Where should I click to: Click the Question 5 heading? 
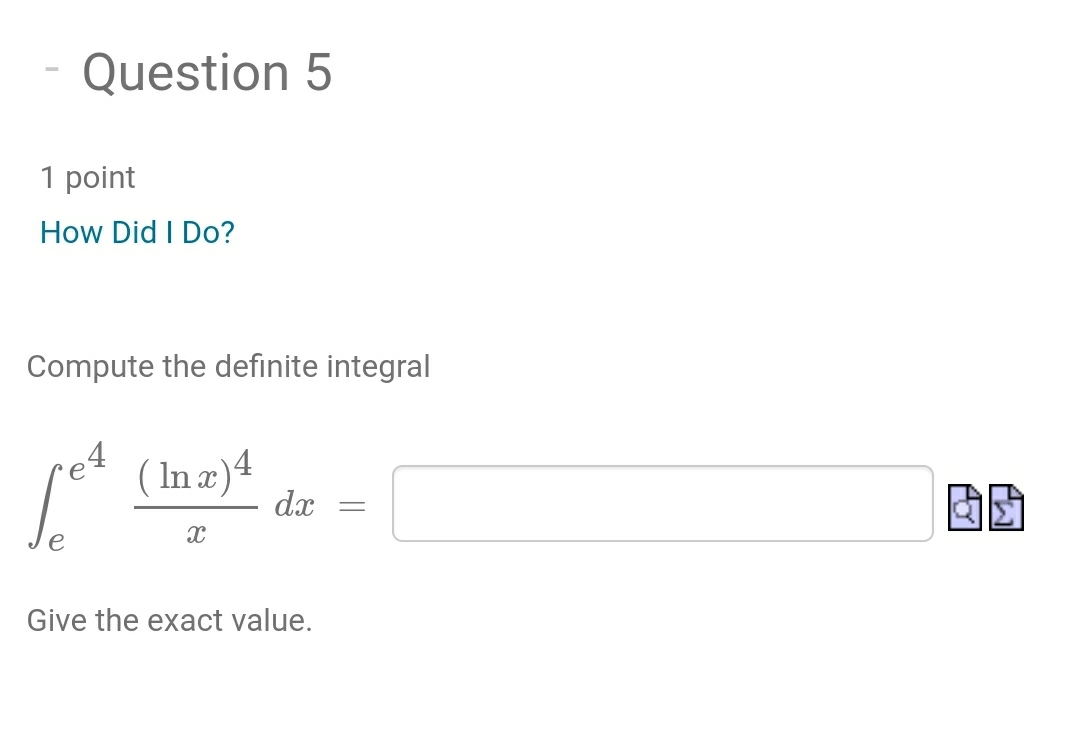[x=208, y=72]
